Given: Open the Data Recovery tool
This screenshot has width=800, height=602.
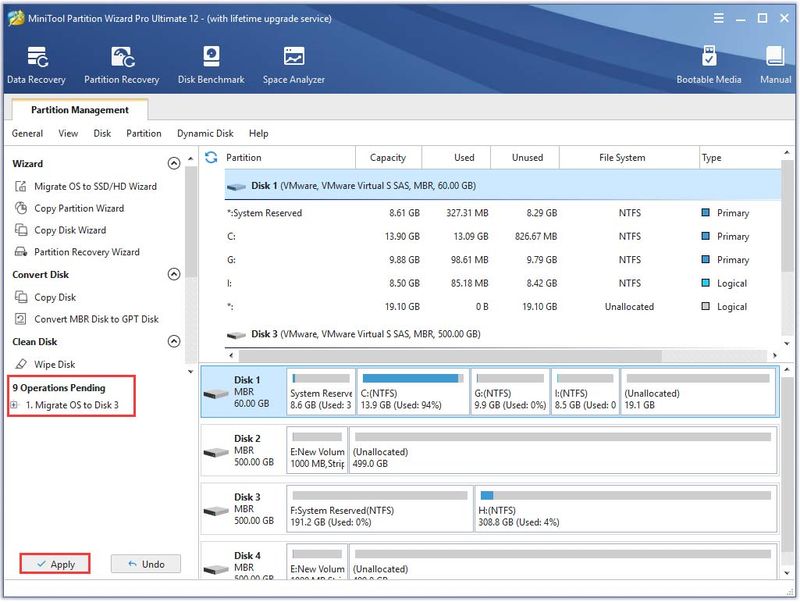Looking at the screenshot, I should point(36,65).
